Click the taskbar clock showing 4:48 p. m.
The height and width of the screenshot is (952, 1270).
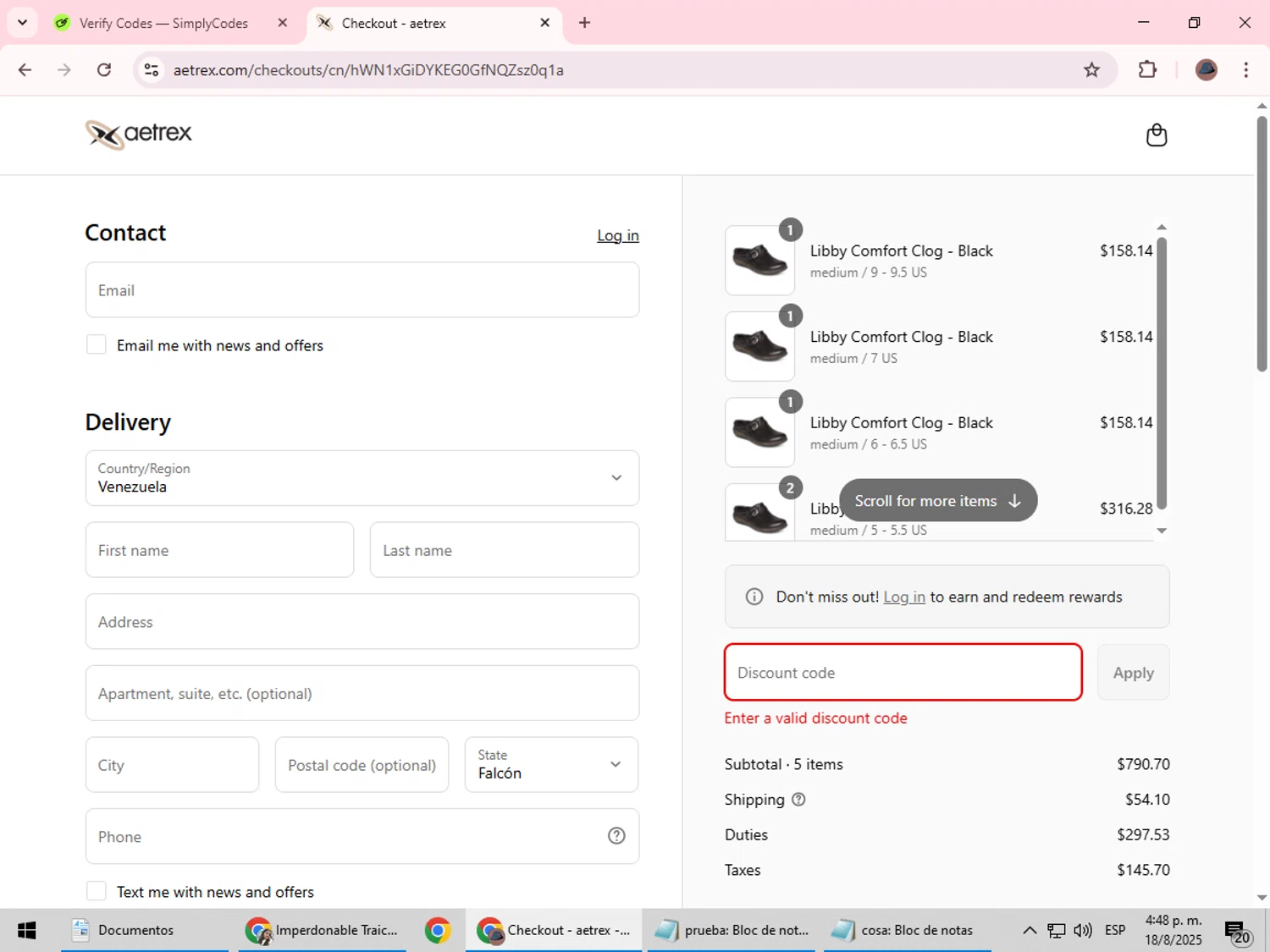1173,930
